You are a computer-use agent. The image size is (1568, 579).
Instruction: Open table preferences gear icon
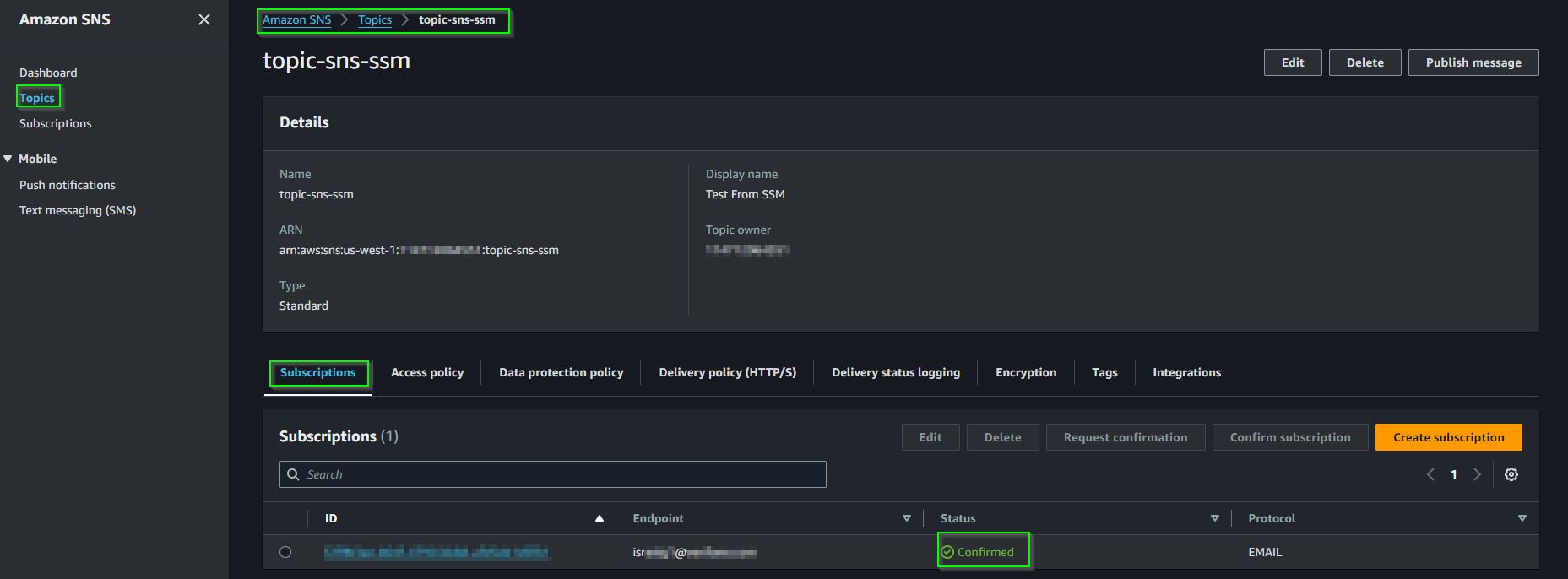pyautogui.click(x=1511, y=474)
